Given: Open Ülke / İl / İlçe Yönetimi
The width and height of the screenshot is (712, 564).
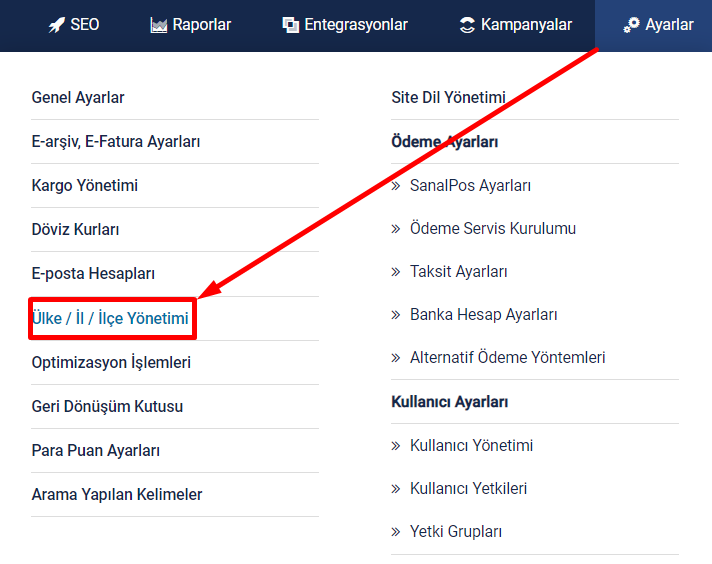Looking at the screenshot, I should (110, 318).
